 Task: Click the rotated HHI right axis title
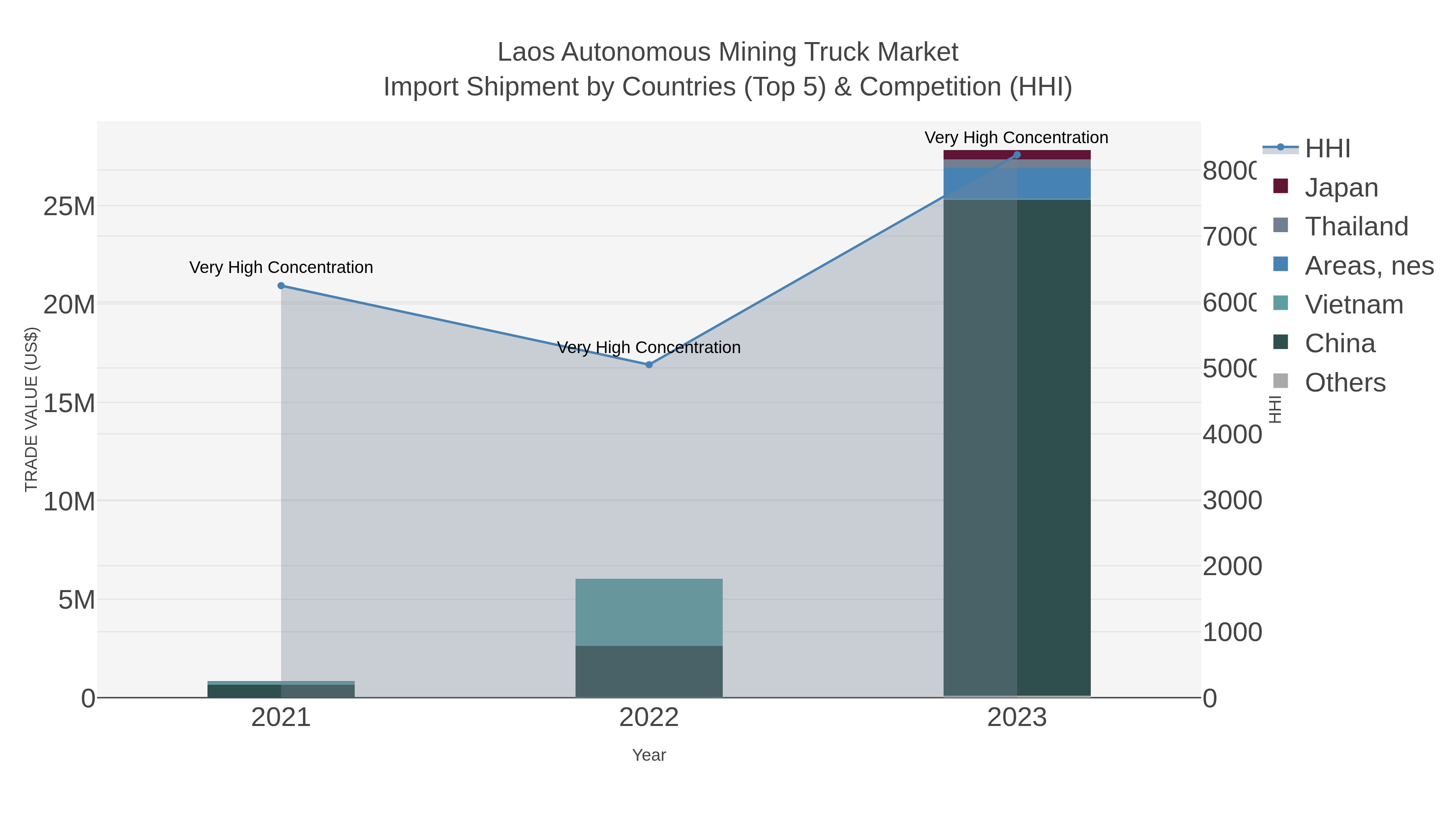coord(1275,409)
